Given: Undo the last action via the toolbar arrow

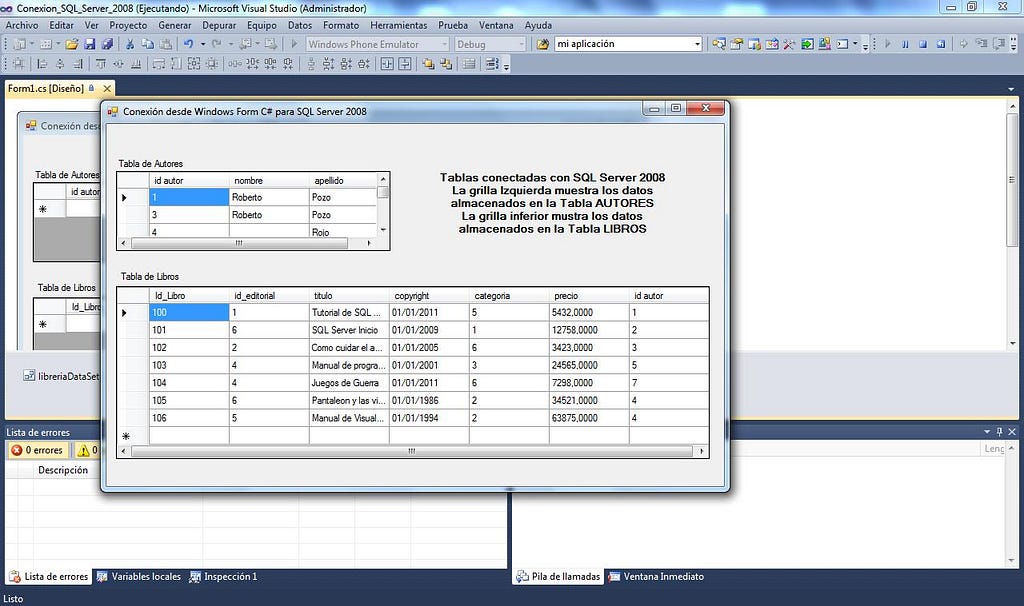Looking at the screenshot, I should [x=188, y=44].
